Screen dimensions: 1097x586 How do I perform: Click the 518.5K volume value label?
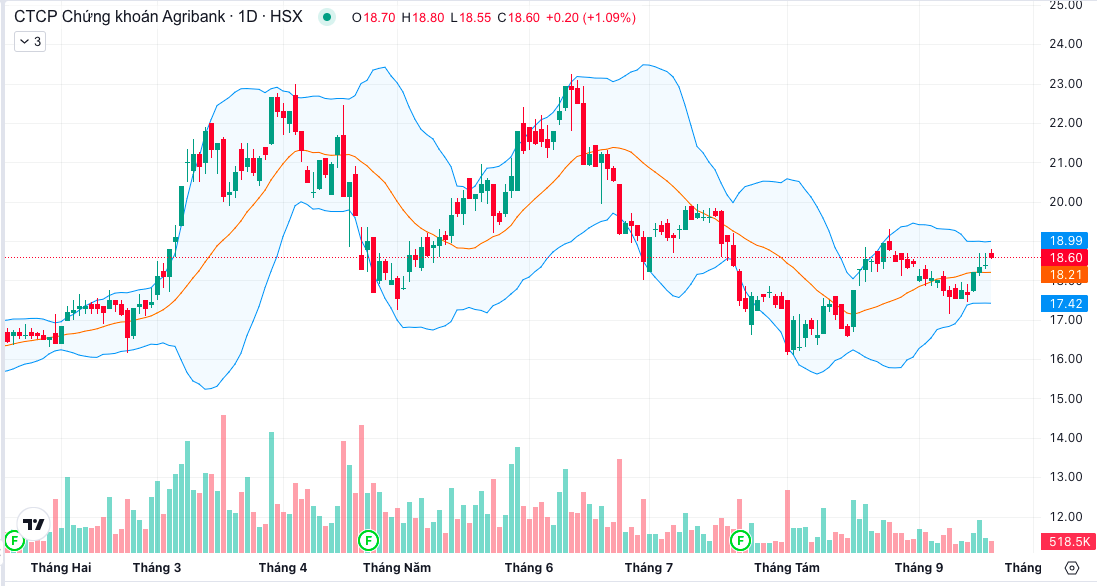[x=1068, y=541]
